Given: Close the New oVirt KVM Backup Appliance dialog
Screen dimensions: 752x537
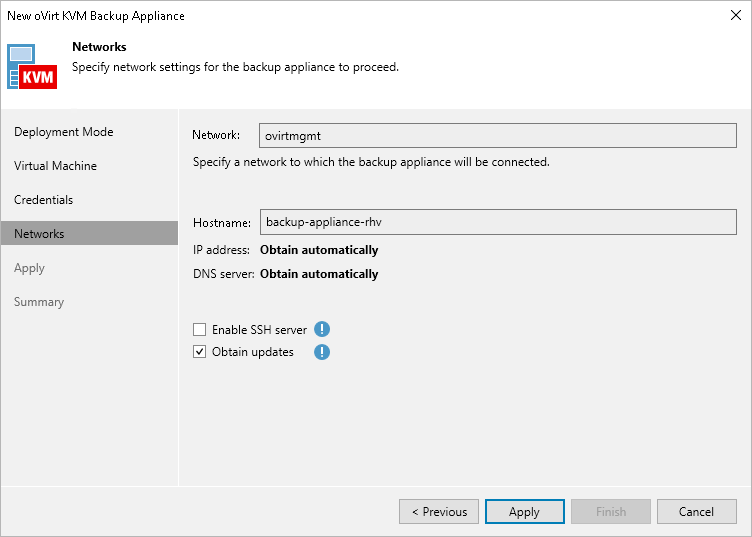Looking at the screenshot, I should [736, 15].
